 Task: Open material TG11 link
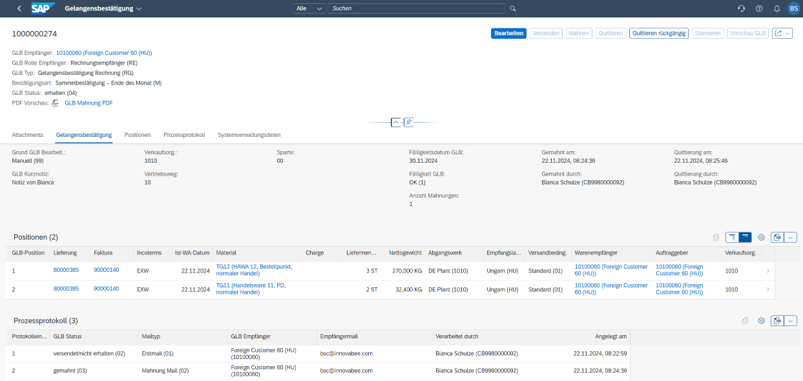251,289
